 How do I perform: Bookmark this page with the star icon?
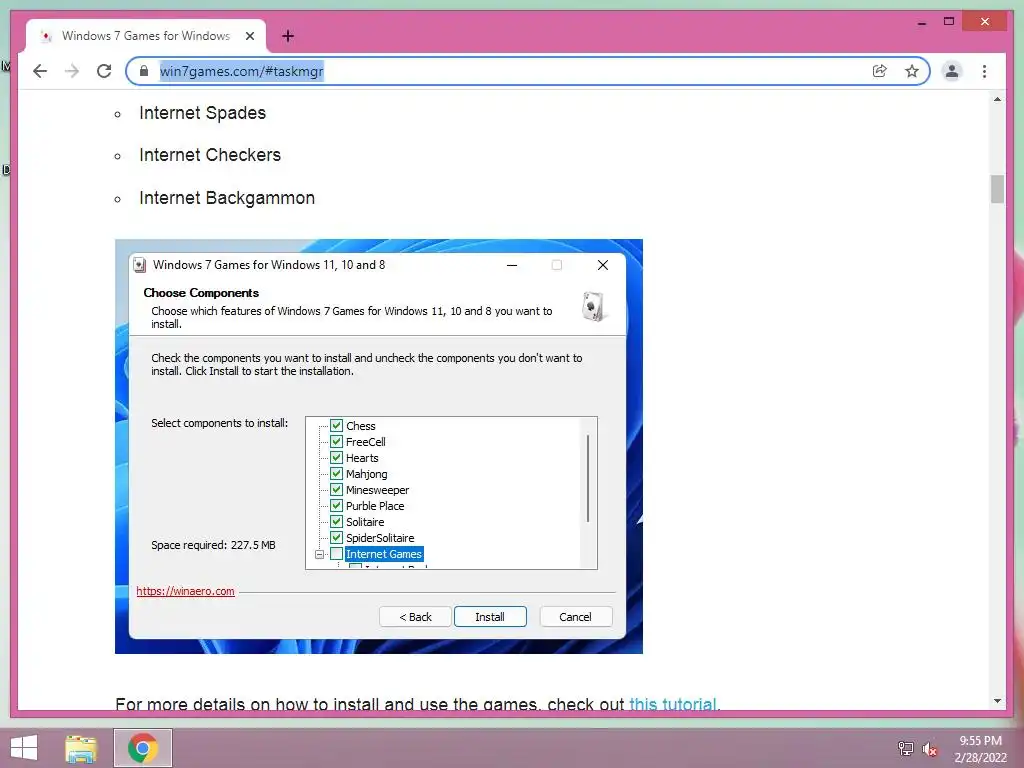(x=912, y=71)
